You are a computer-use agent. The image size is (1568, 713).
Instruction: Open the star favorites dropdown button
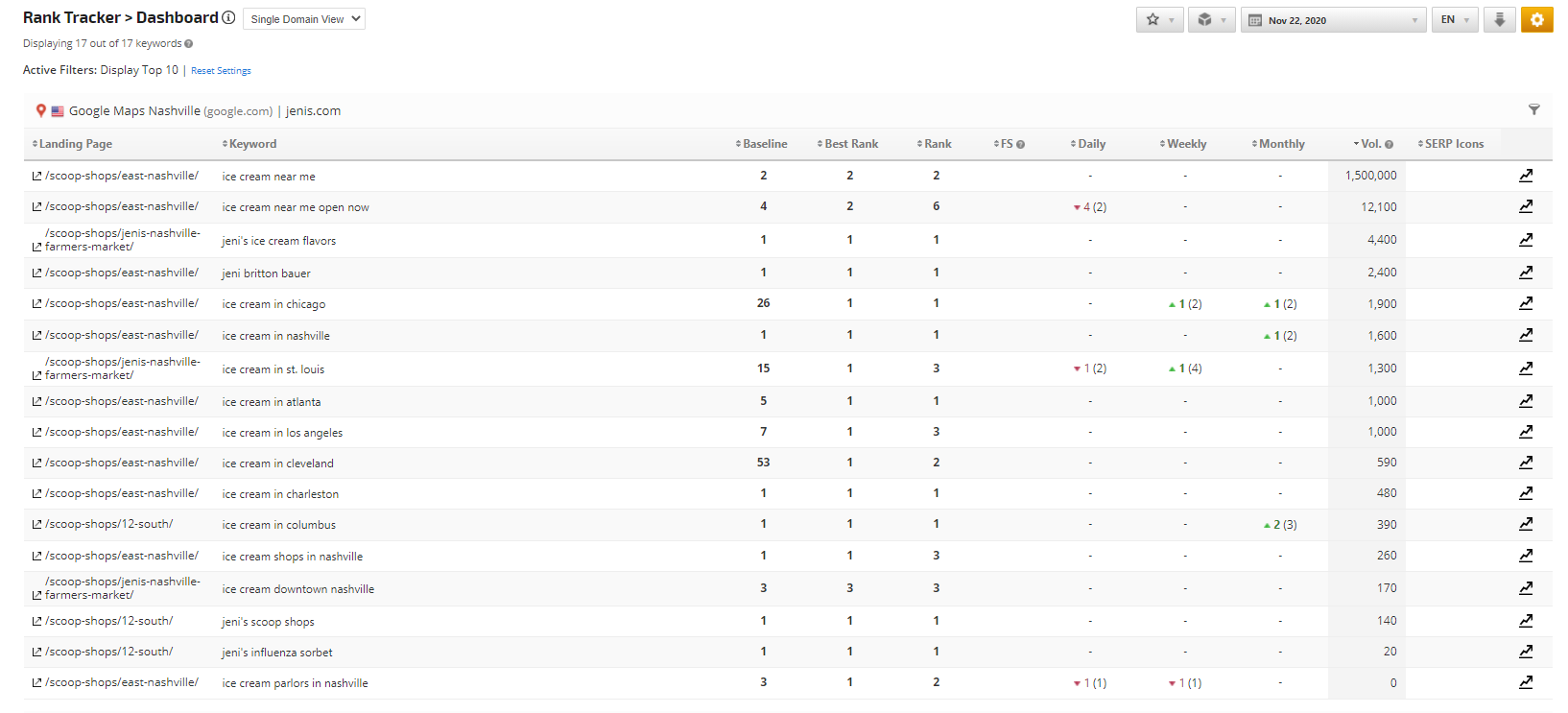[x=1159, y=19]
